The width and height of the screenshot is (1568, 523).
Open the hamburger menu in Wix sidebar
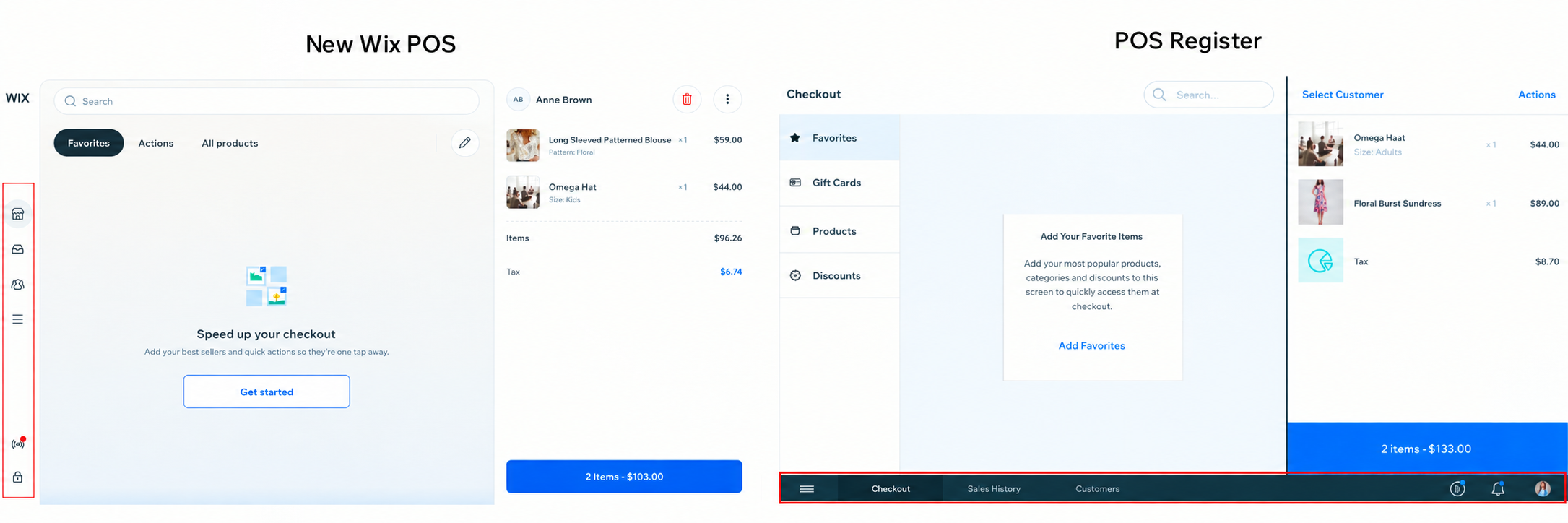tap(18, 319)
